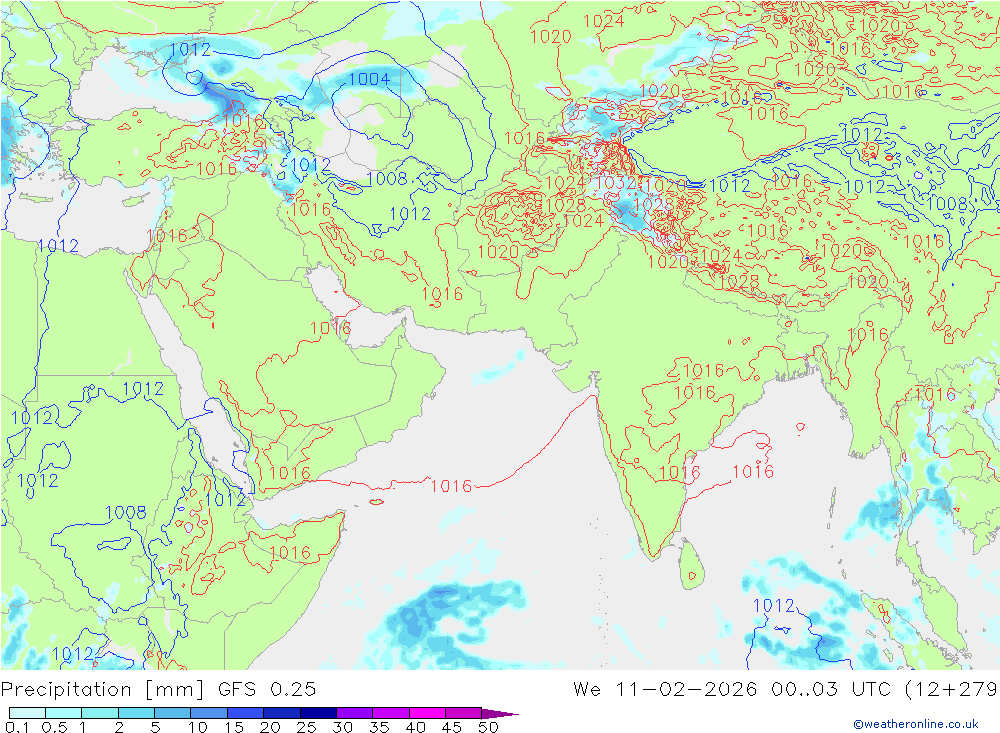1000x733 pixels.
Task: Pick the legend swatch between 30 and 35
Action: 355,713
